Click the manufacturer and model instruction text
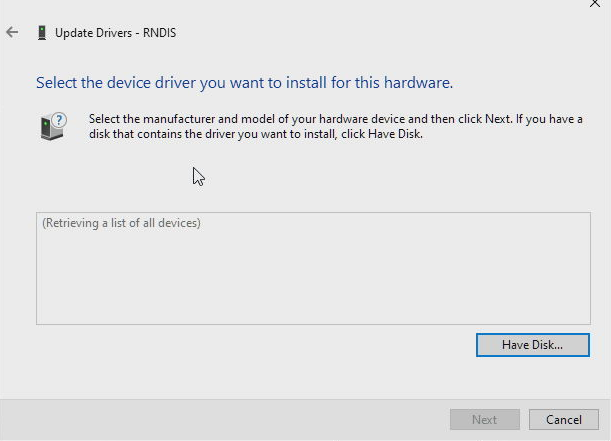 336,126
